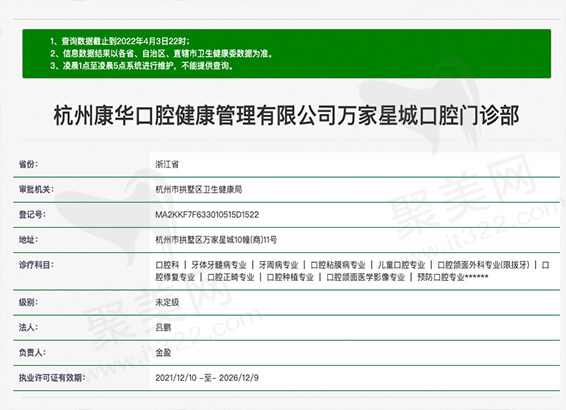Click the 牙体牙髓病专业 entry
The height and width of the screenshot is (410, 566).
pos(219,265)
